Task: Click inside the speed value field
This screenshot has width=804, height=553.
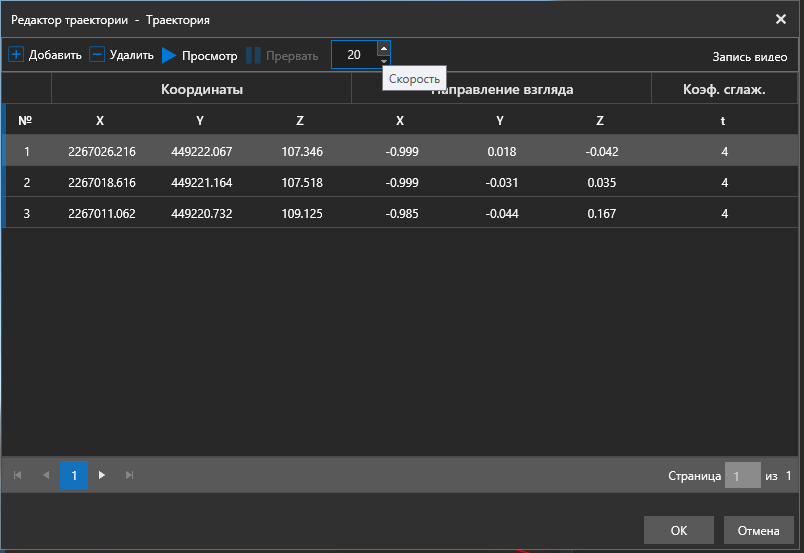Action: point(354,55)
